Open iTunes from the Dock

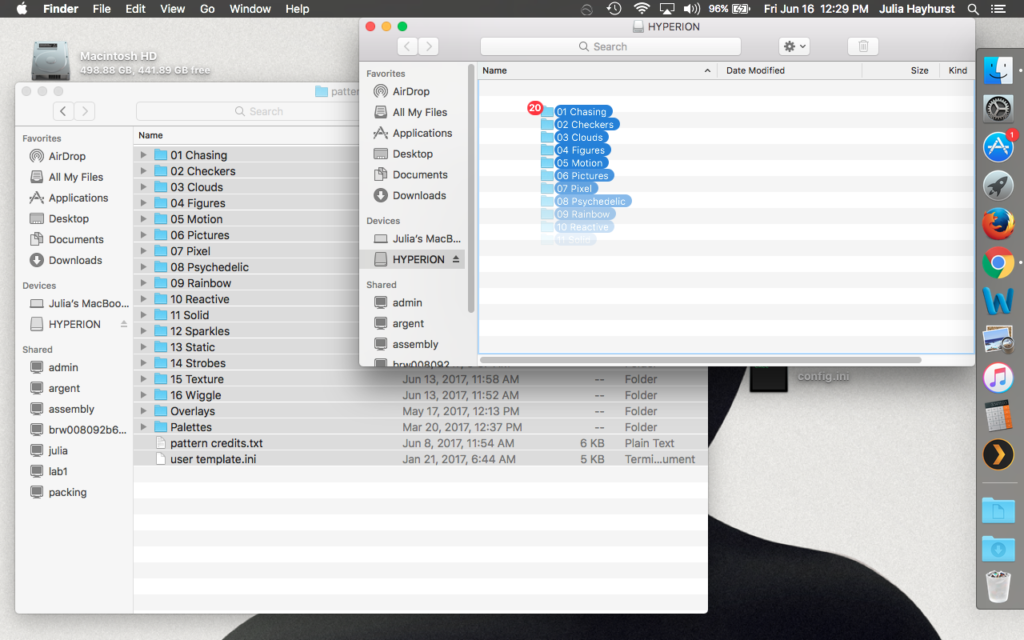coord(998,378)
